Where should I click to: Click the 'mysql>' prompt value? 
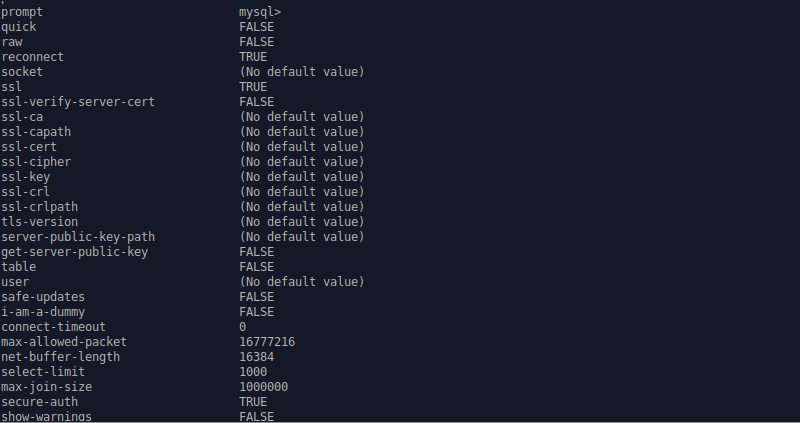[x=260, y=12]
